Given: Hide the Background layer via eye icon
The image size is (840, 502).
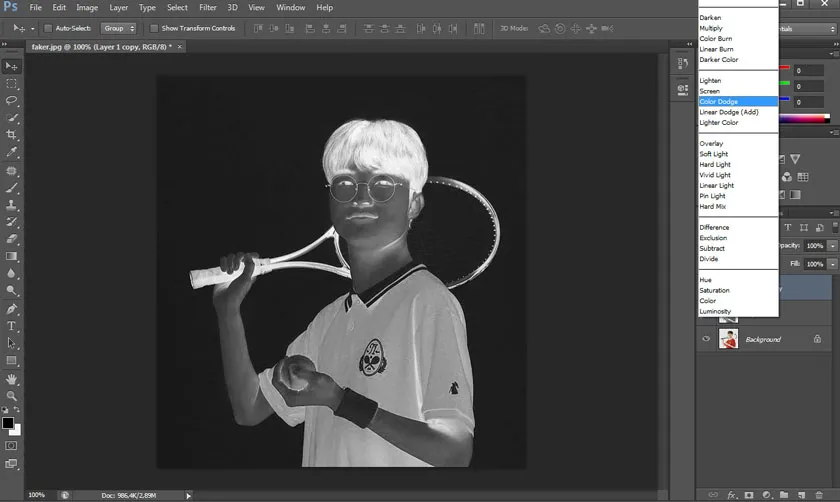Looking at the screenshot, I should (x=707, y=339).
